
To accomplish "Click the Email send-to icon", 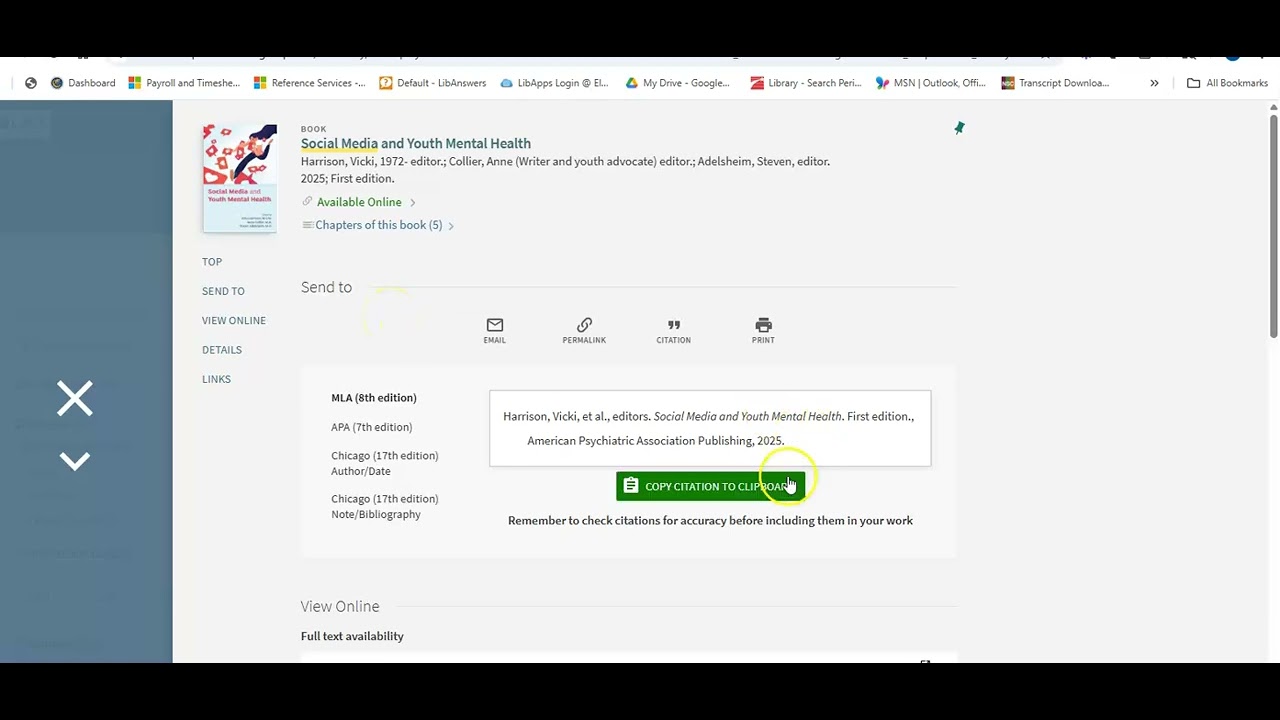I will click(x=494, y=330).
